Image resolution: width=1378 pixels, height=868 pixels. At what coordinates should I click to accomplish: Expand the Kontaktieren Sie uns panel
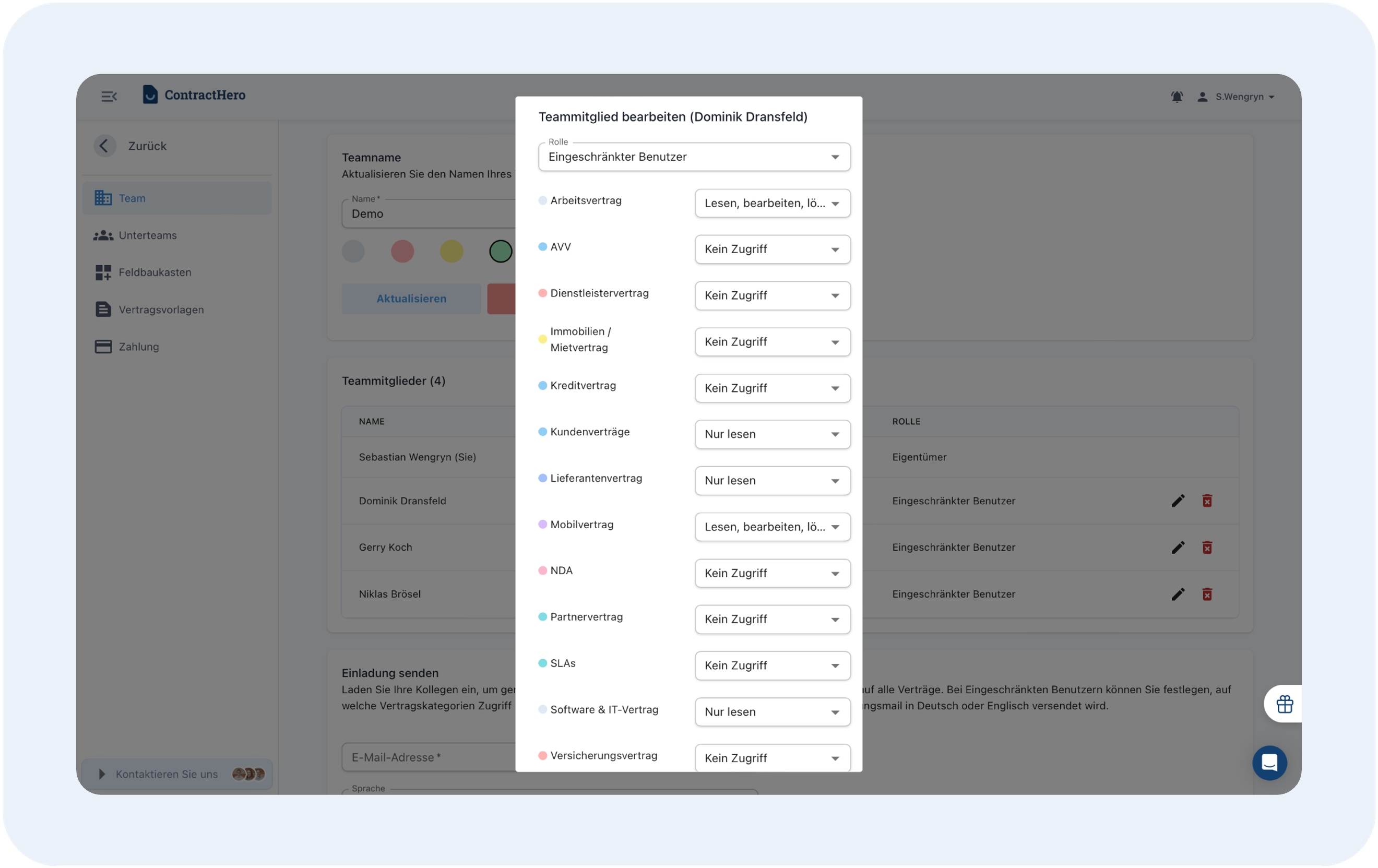[166, 774]
